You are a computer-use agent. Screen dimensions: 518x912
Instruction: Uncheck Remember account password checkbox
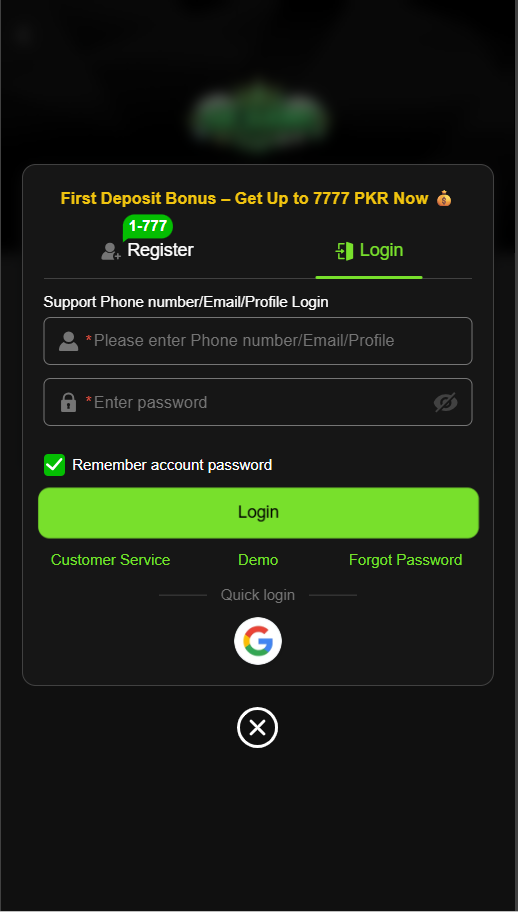click(x=55, y=465)
